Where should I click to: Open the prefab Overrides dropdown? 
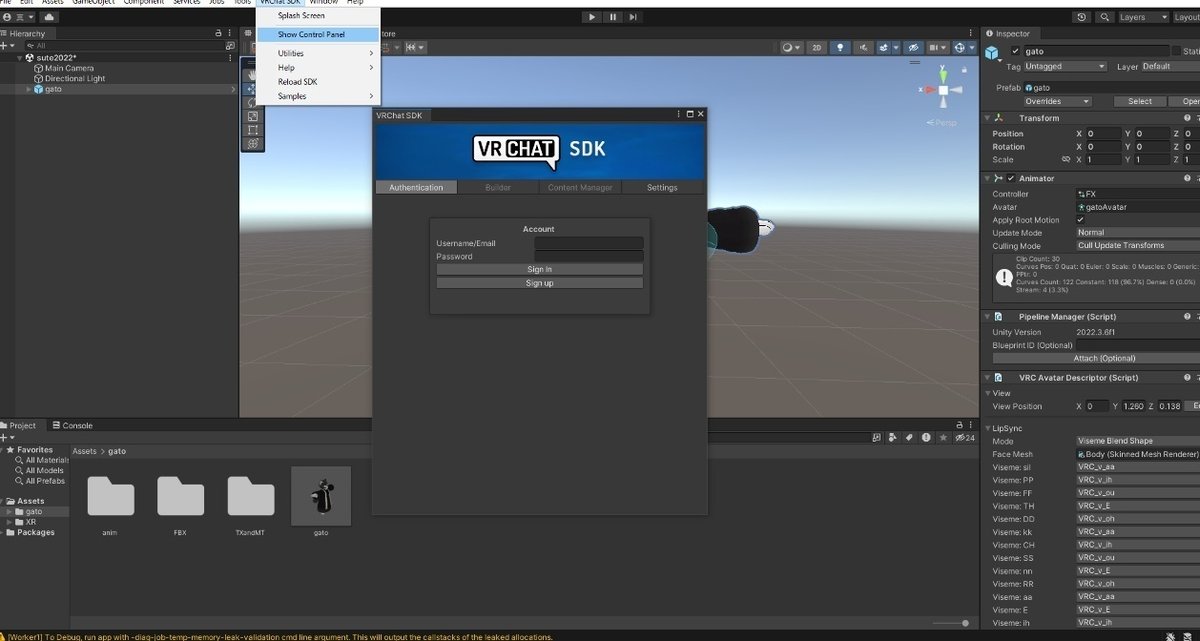click(x=1057, y=101)
